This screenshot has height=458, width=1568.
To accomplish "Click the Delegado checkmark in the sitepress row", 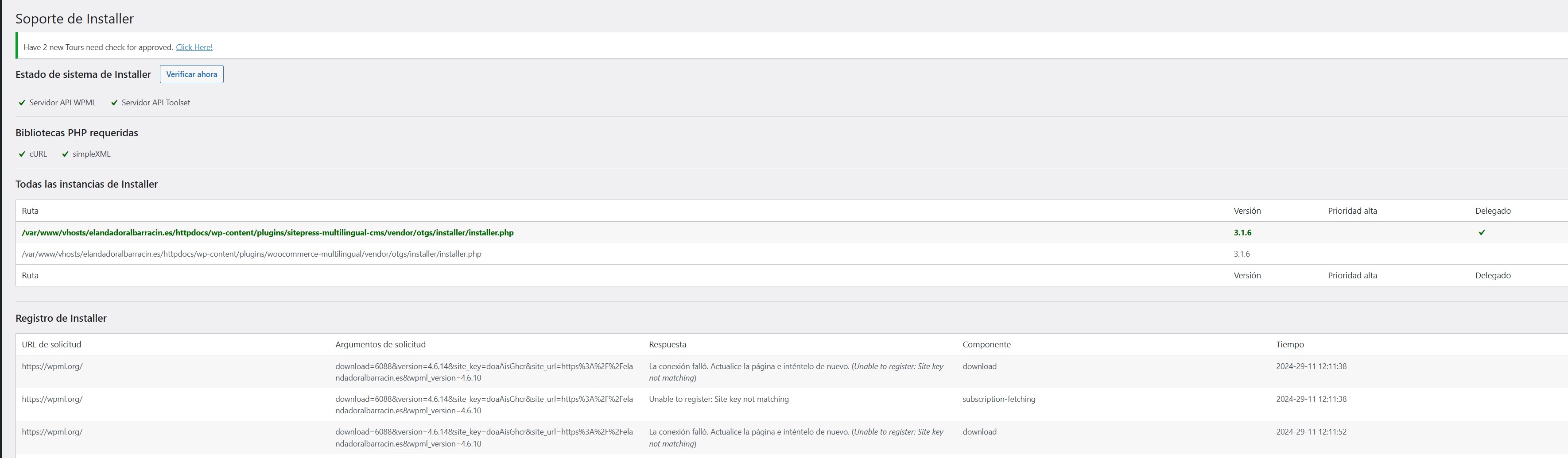I will 1482,232.
